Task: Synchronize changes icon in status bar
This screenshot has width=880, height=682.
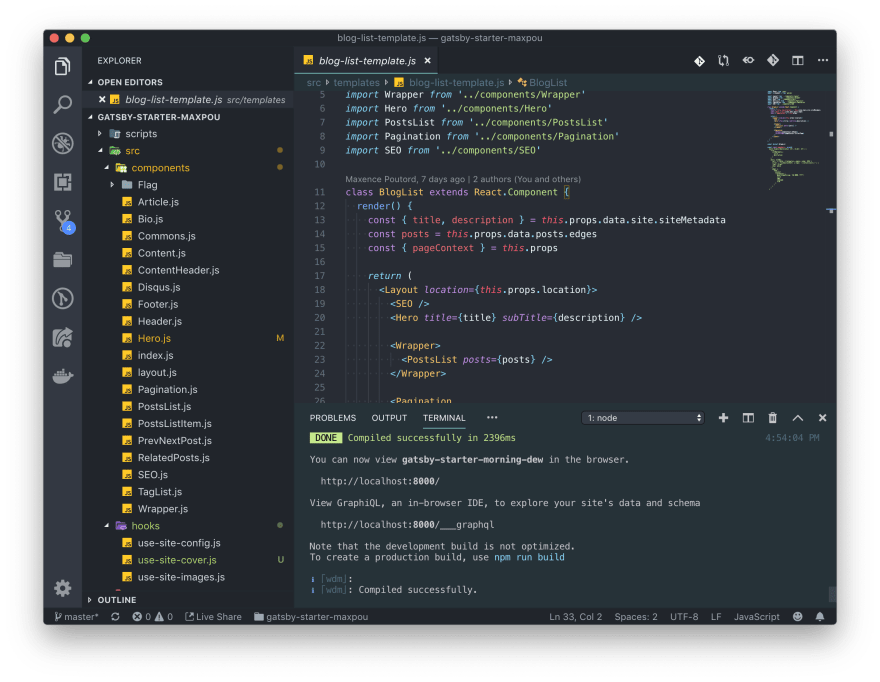Action: pyautogui.click(x=115, y=616)
